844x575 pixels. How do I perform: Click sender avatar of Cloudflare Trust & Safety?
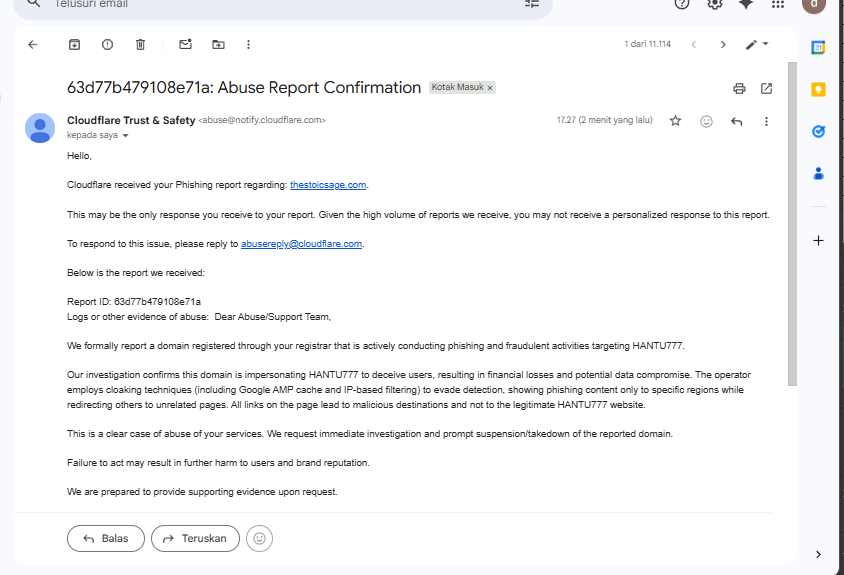[x=40, y=128]
